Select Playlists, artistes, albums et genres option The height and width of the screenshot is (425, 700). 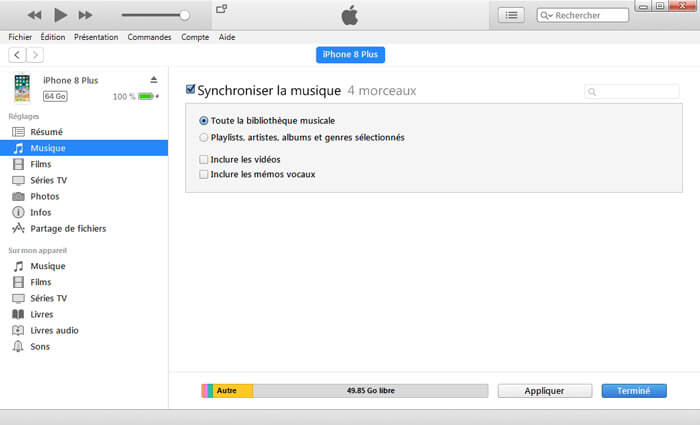[x=204, y=138]
